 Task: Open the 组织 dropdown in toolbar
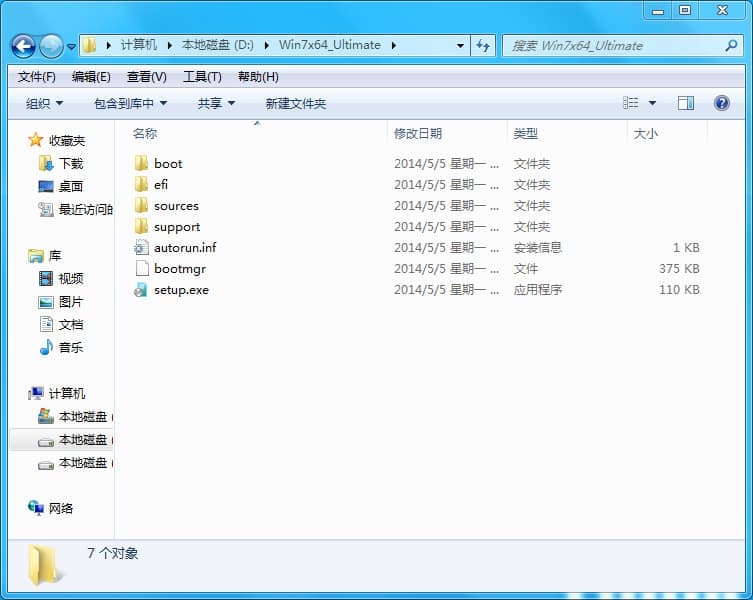(x=44, y=103)
